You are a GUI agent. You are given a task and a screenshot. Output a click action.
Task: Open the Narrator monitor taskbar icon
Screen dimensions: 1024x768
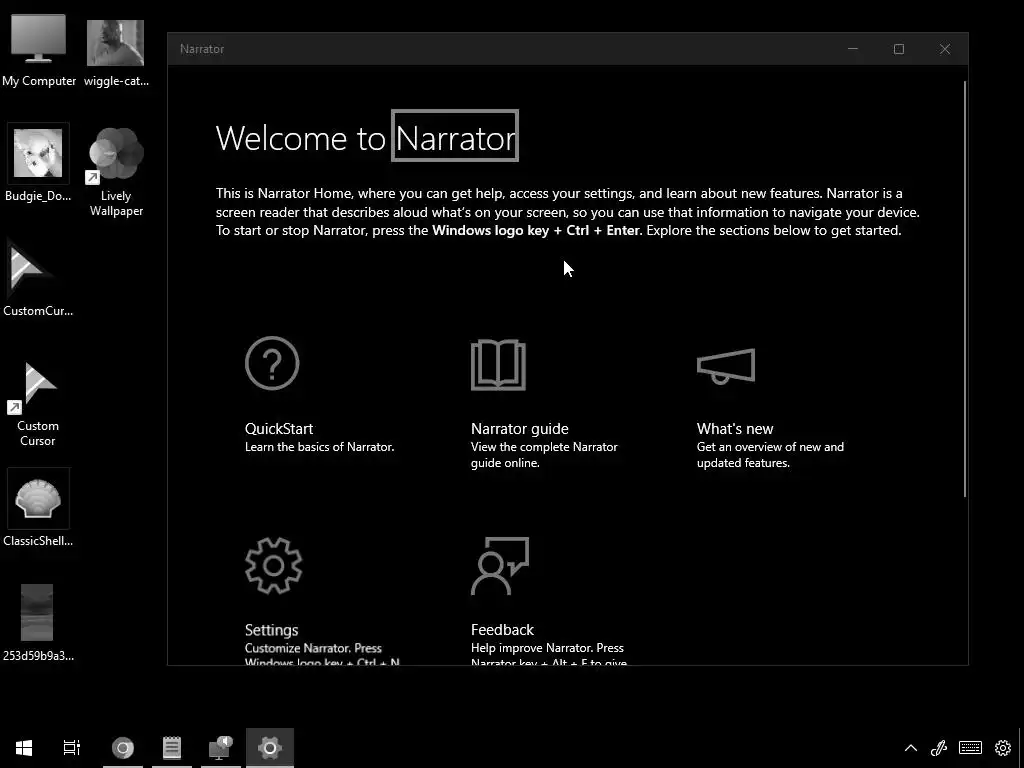coord(221,747)
